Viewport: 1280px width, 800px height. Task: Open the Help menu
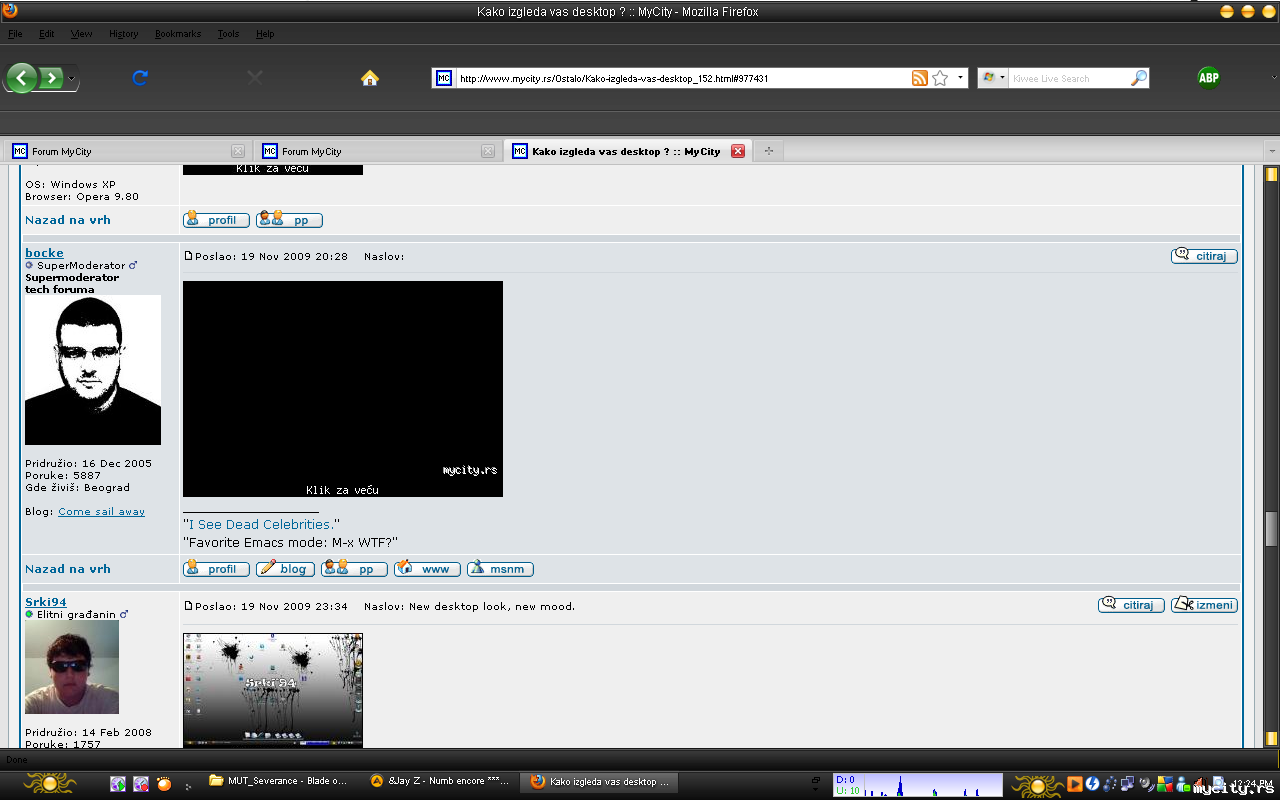coord(265,34)
